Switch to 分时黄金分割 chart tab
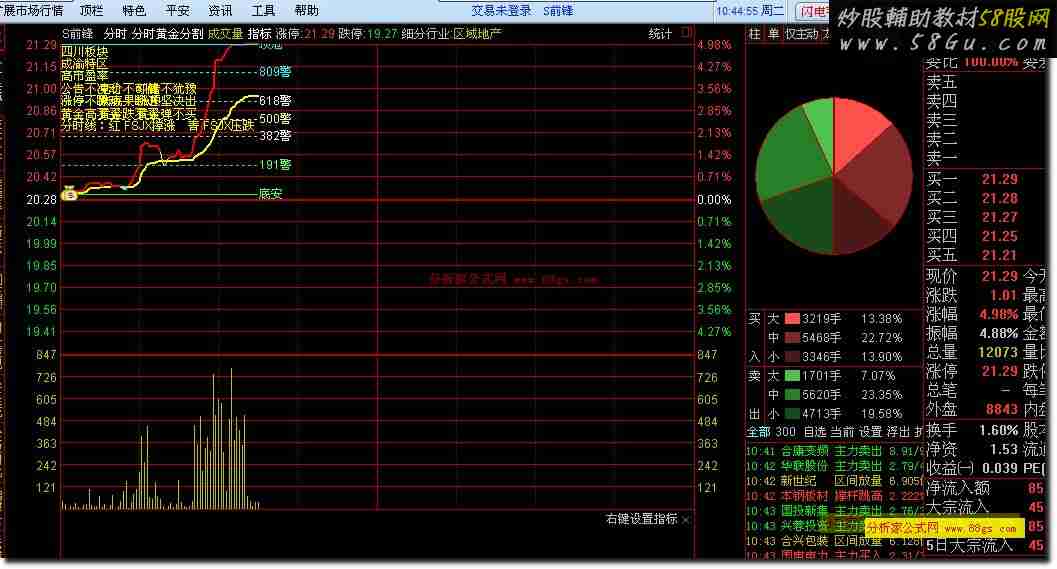The image size is (1057, 569). tap(167, 34)
